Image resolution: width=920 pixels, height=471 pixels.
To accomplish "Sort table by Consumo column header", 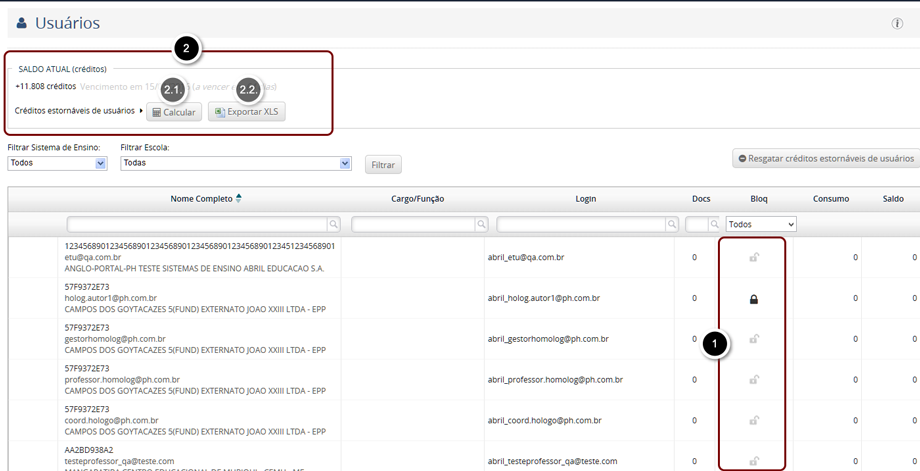I will [x=830, y=199].
